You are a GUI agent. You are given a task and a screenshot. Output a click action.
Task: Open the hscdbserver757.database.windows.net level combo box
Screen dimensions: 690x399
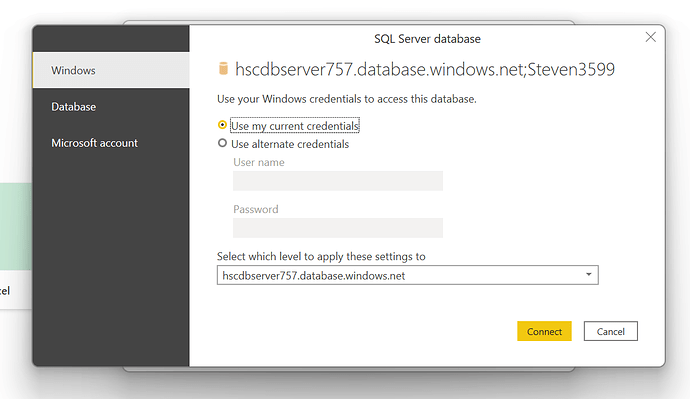point(407,275)
